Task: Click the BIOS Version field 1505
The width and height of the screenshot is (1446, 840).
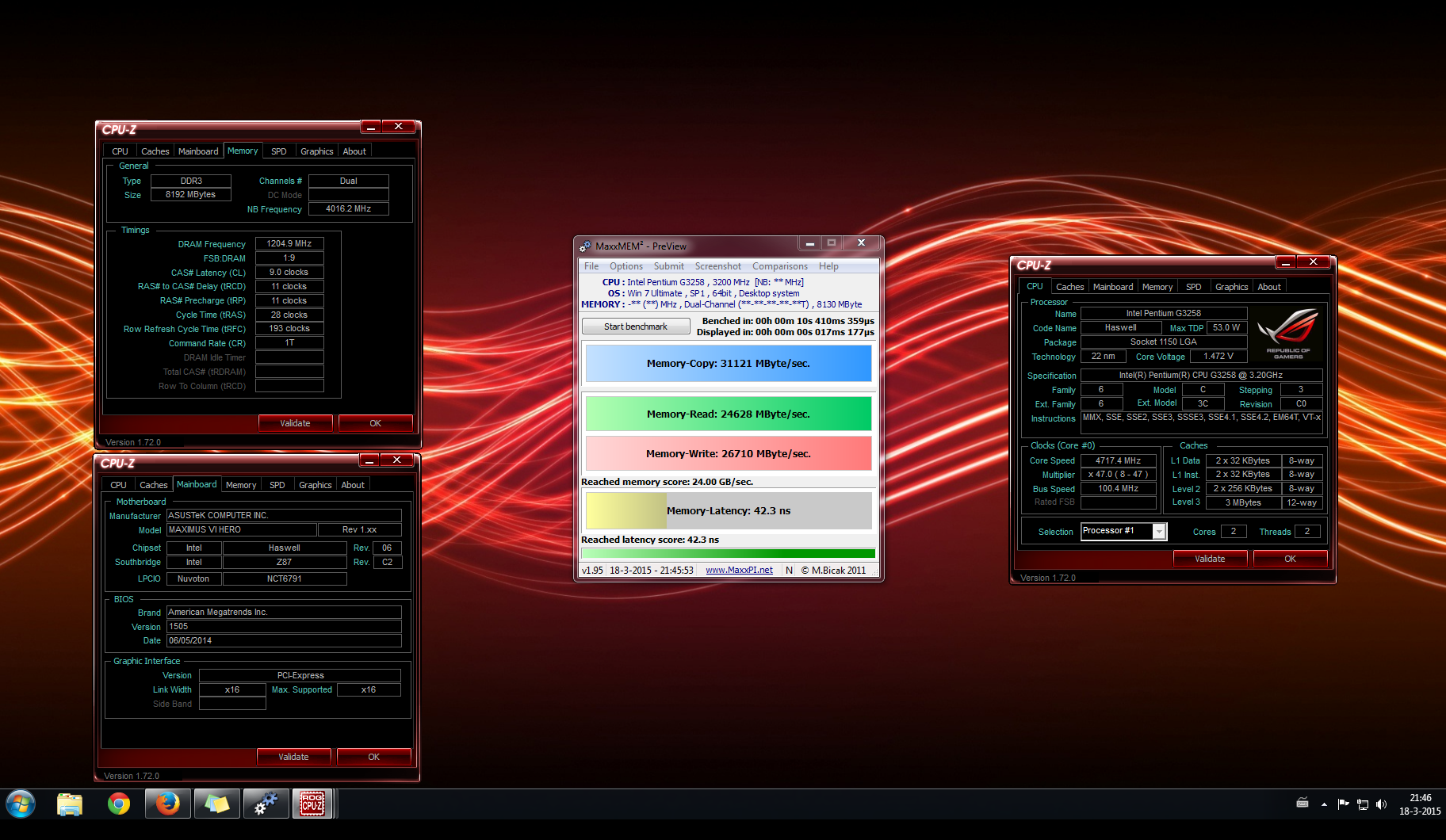Action: tap(284, 626)
